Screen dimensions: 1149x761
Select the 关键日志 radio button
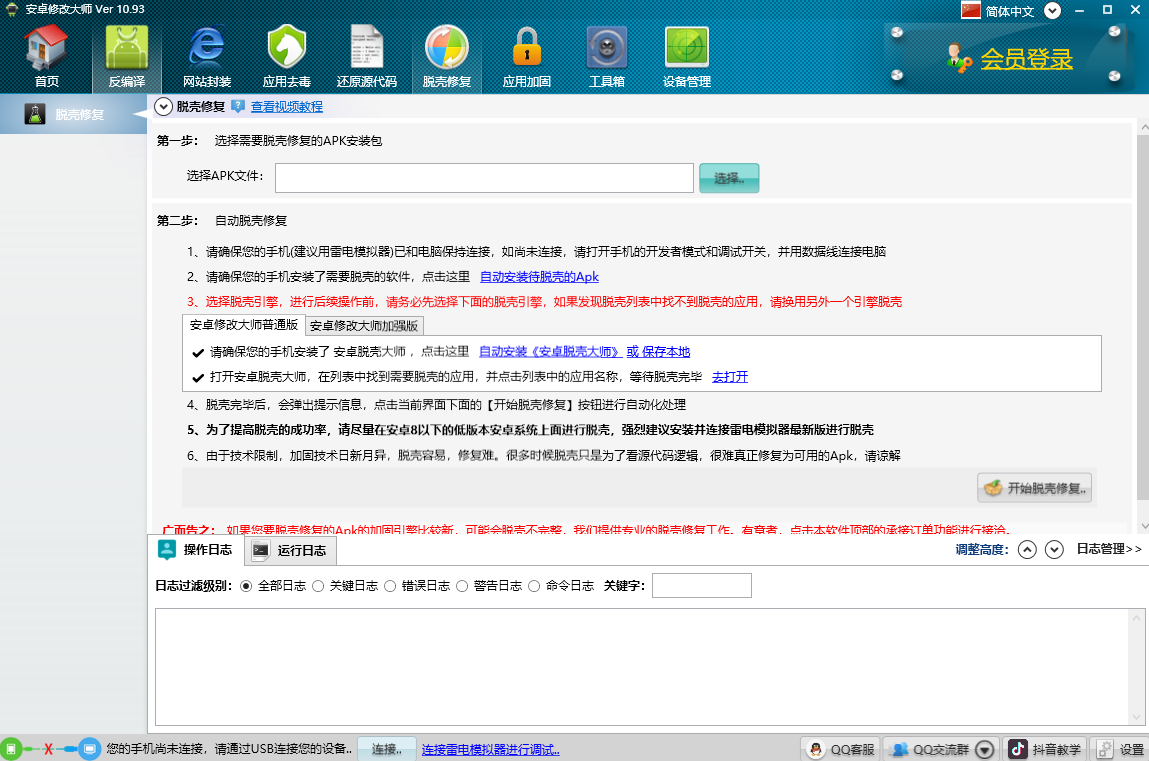[319, 586]
